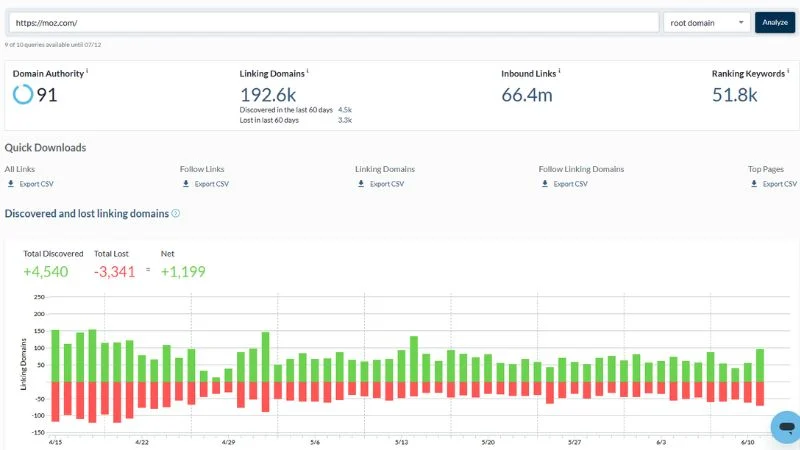Screen dimensions: 800x450
Task: Click Total Lost value -3,341
Action: (x=114, y=271)
